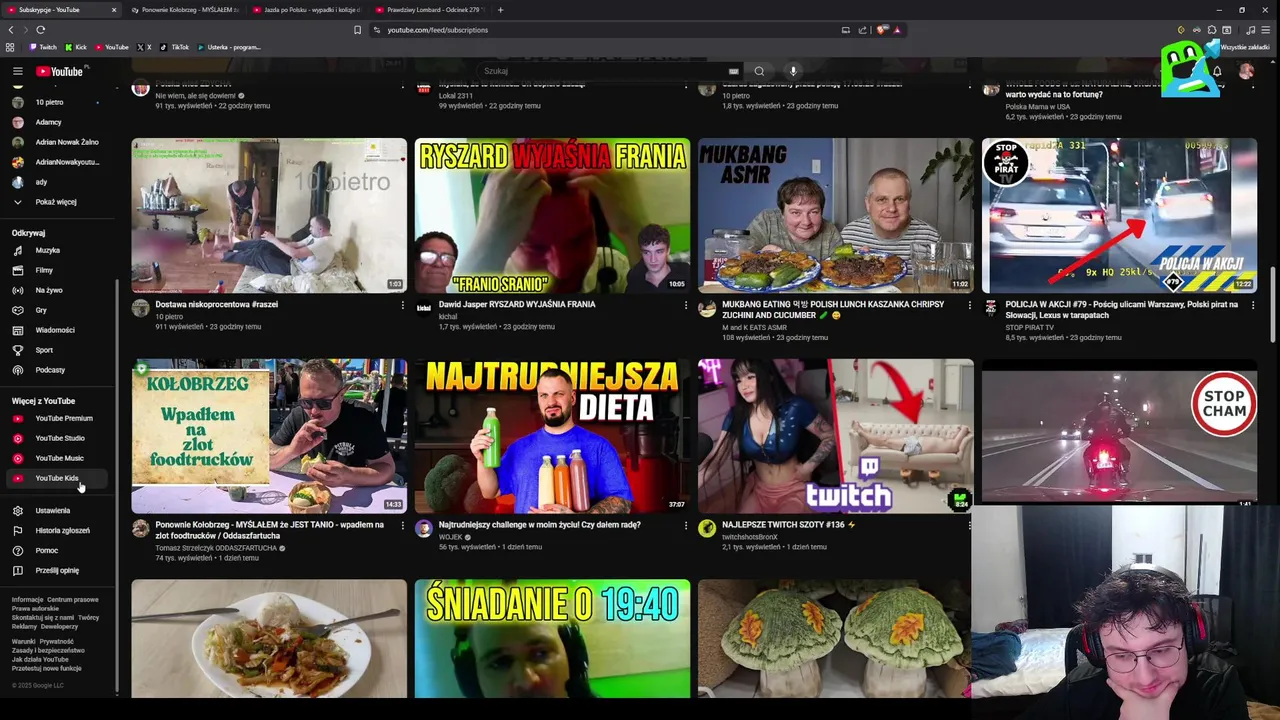Open Sport in the sidebar
Viewport: 1280px width, 720px height.
(57, 350)
